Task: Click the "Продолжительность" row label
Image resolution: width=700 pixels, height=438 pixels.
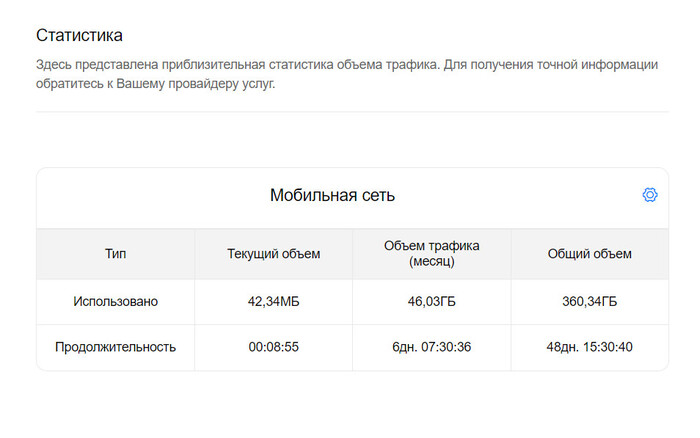Action: (115, 347)
